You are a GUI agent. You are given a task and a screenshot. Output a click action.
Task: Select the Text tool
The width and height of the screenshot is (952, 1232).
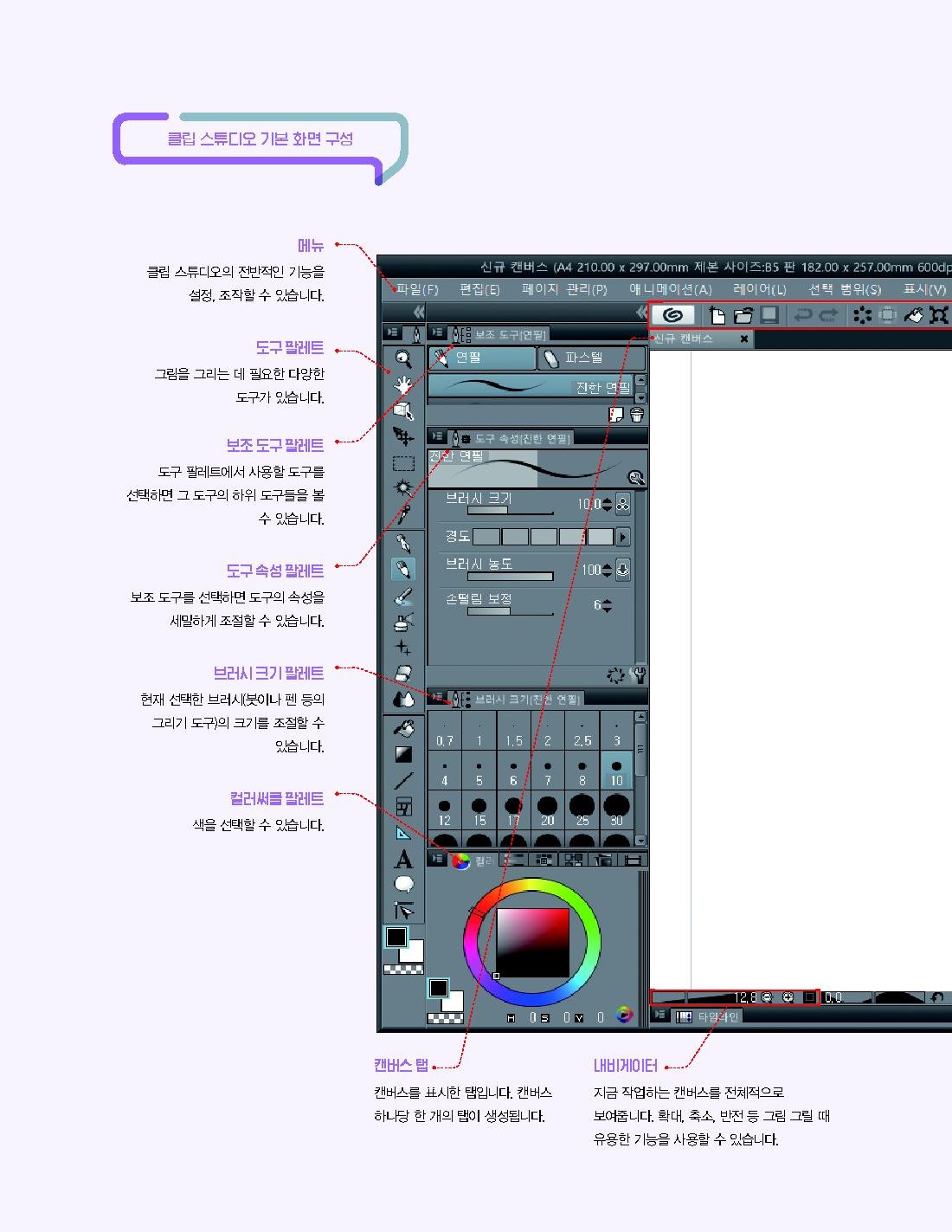click(403, 860)
